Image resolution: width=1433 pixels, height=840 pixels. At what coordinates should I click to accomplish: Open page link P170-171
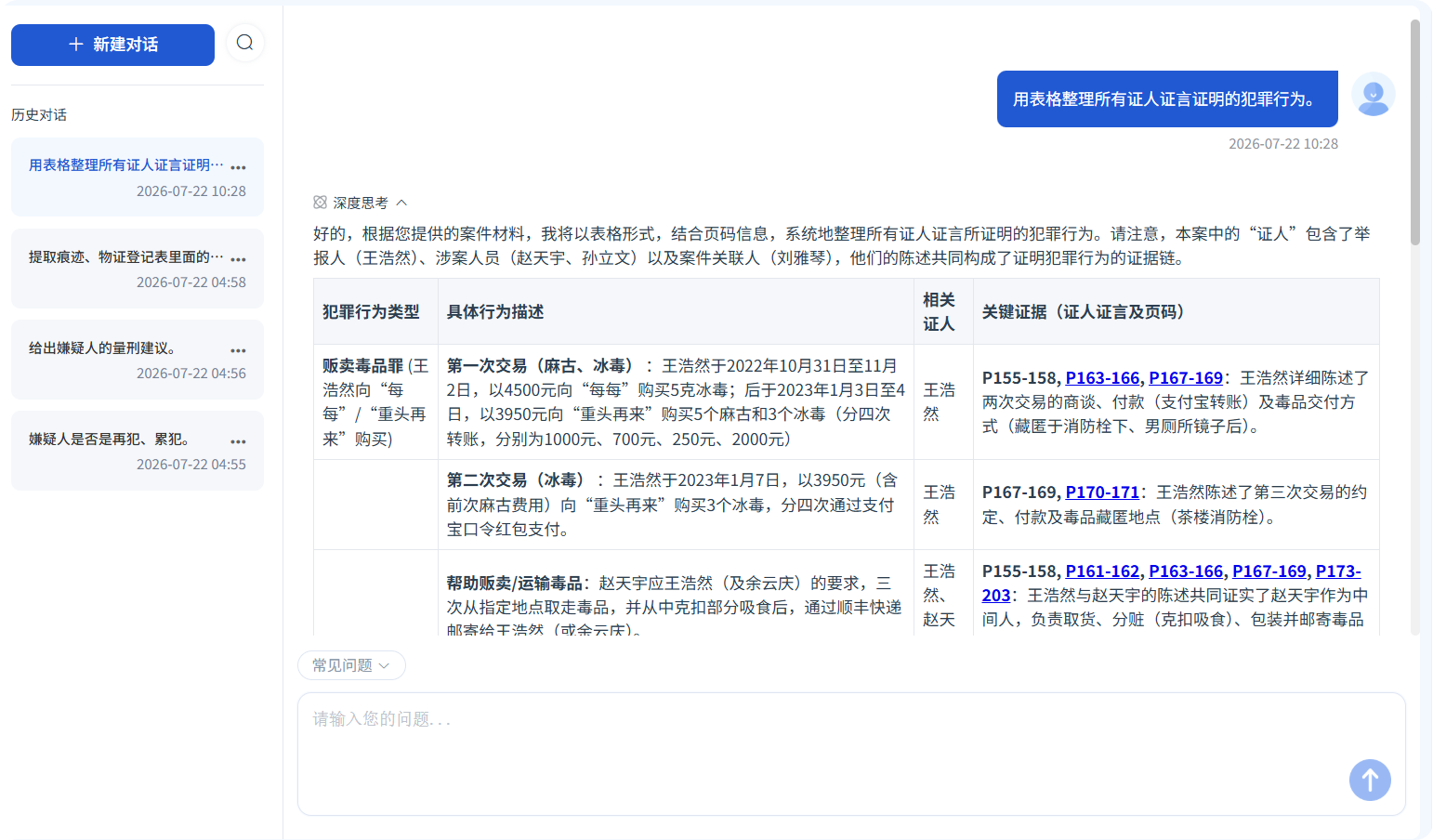(1102, 492)
